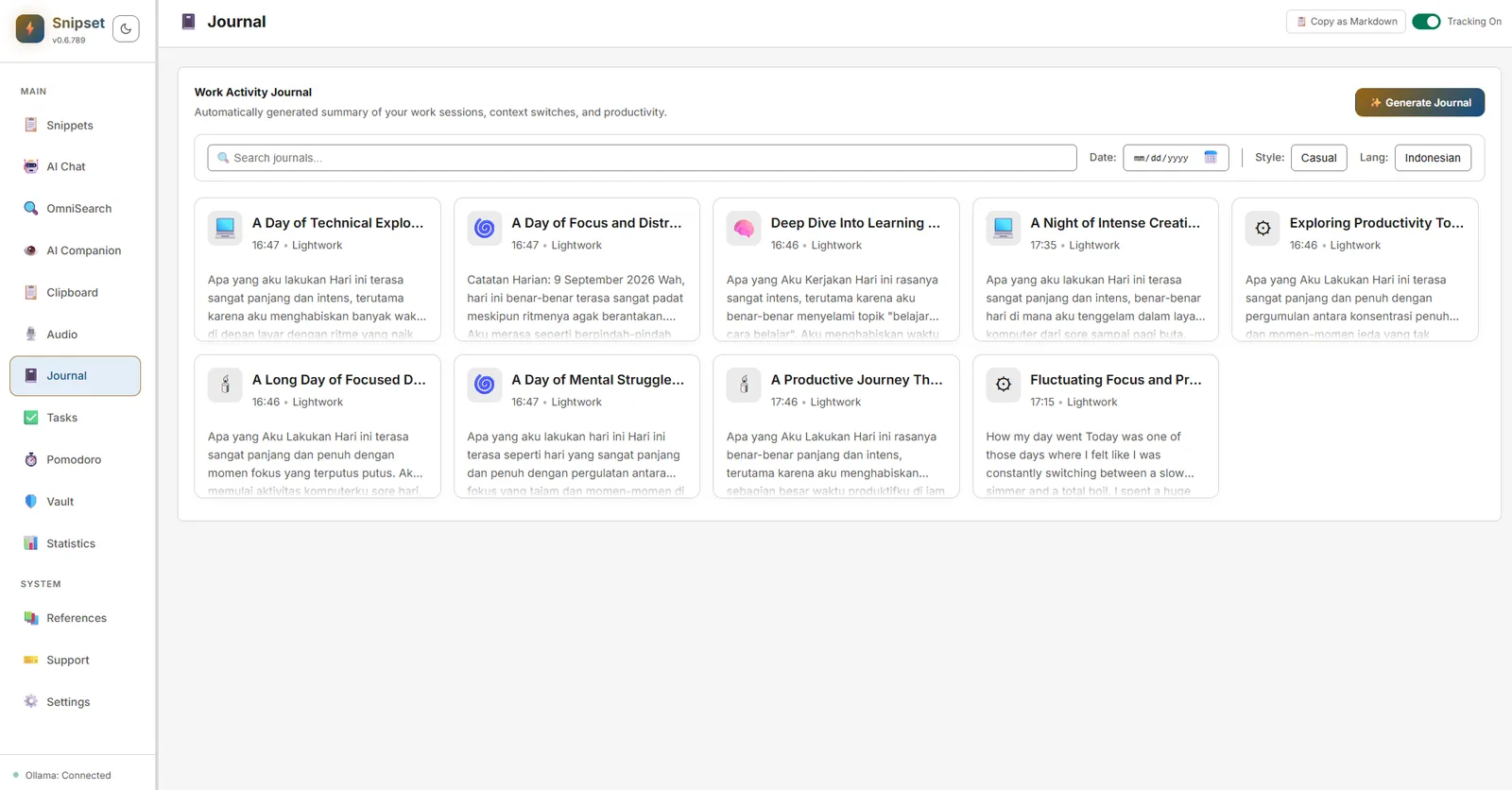Click the Date mm/dd/yyyy field

pos(1176,158)
